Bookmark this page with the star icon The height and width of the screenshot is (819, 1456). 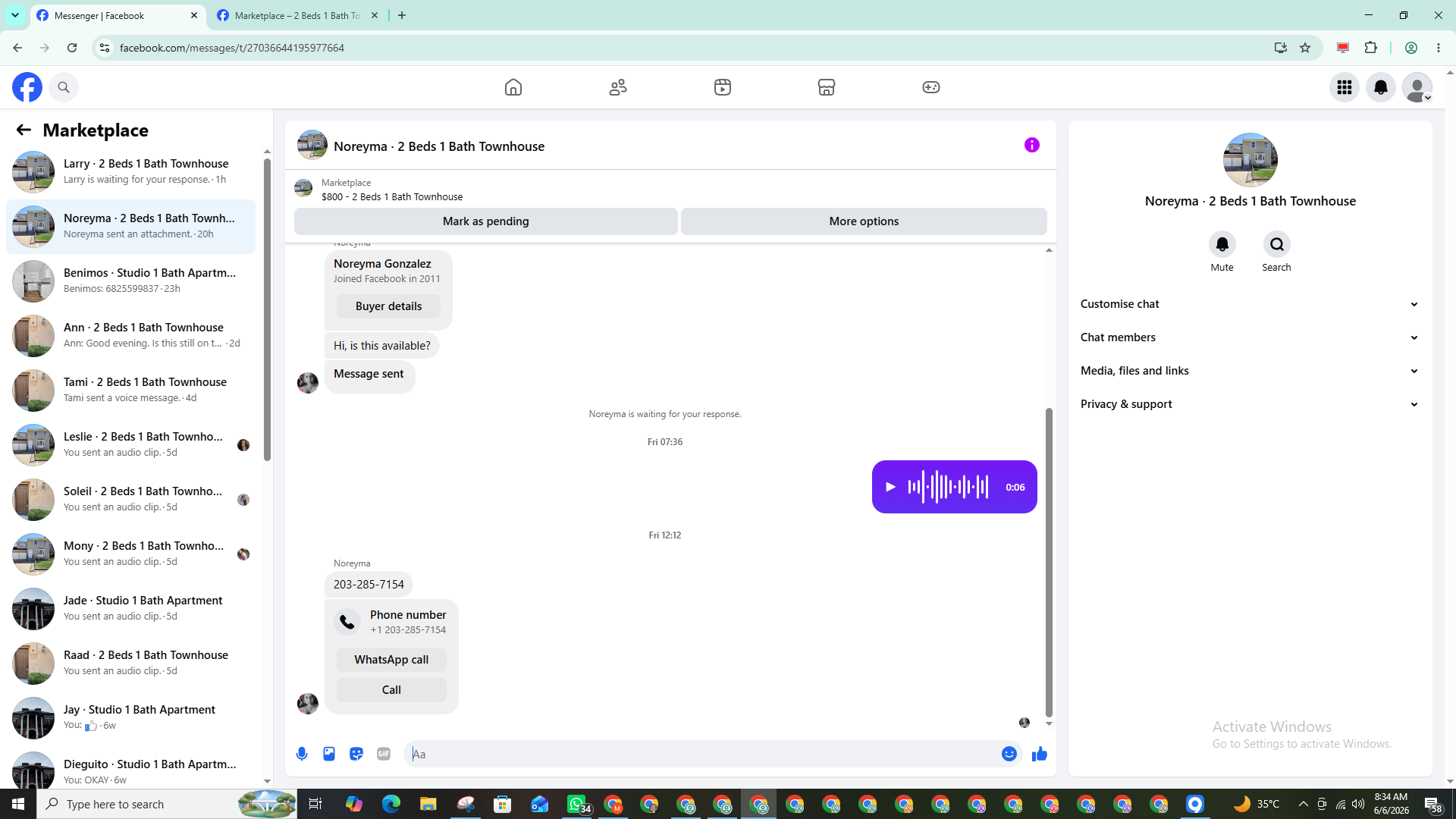coord(1305,48)
